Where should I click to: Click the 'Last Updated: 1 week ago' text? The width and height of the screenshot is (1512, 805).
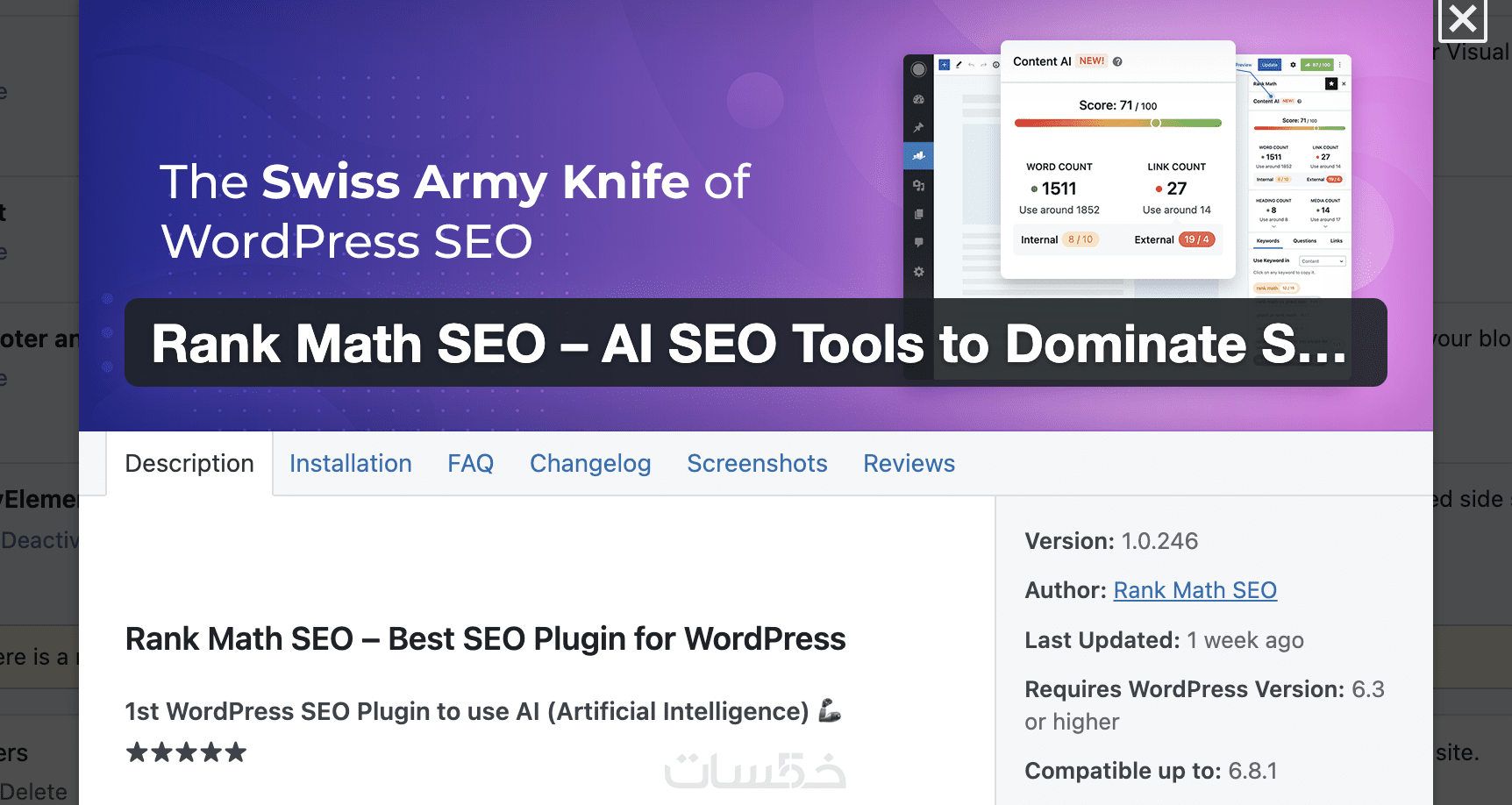1165,640
